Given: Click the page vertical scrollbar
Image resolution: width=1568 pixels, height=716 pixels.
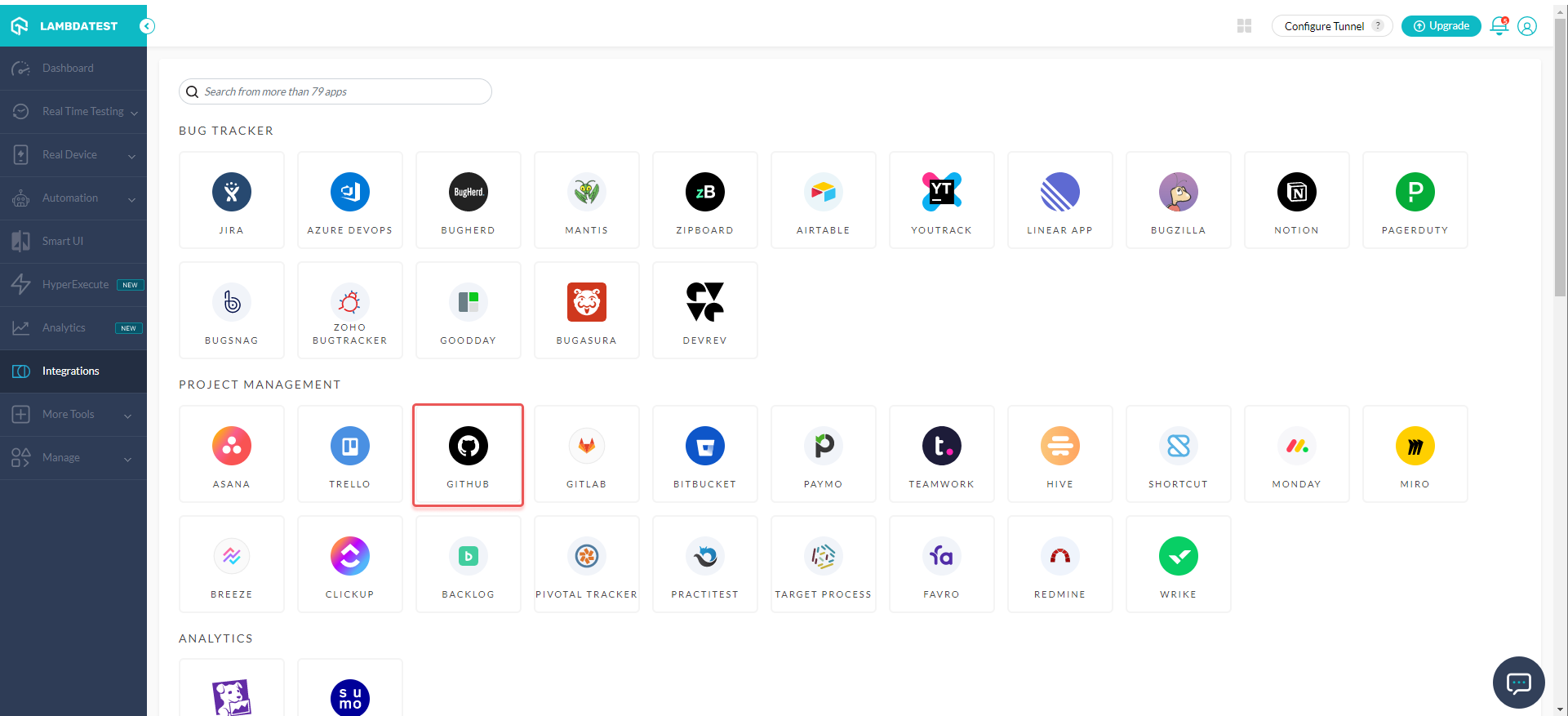Looking at the screenshot, I should (x=1561, y=159).
